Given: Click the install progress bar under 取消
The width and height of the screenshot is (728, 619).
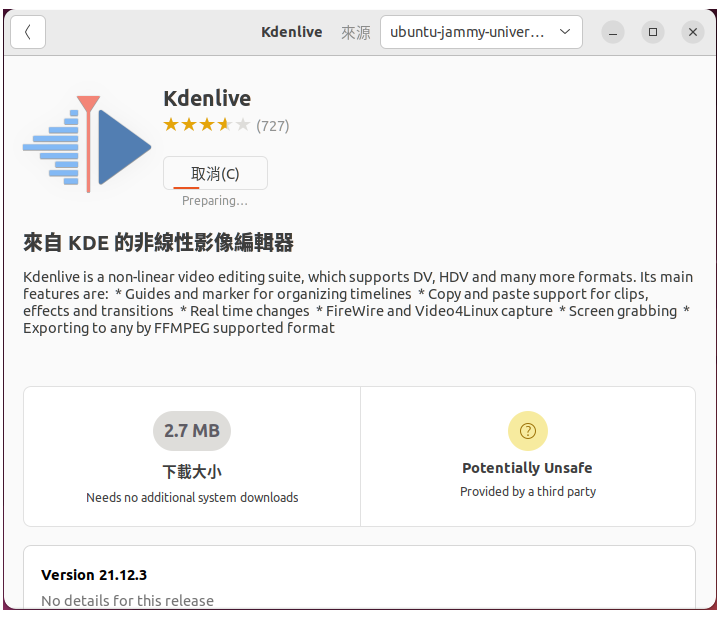Looking at the screenshot, I should (186, 188).
